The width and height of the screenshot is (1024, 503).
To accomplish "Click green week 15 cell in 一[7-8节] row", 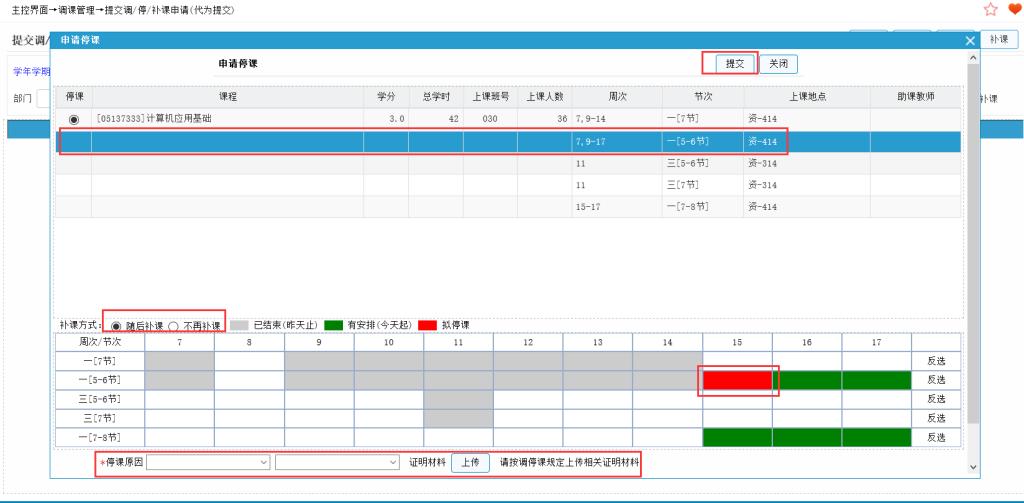I will point(737,437).
